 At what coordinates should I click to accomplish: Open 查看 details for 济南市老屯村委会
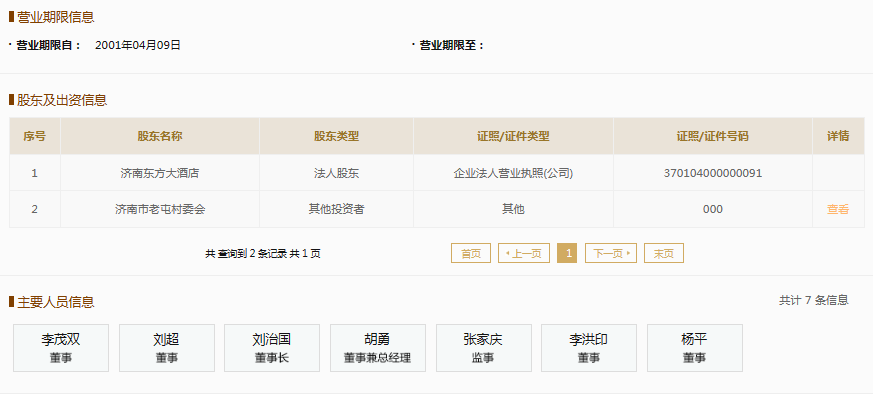pyautogui.click(x=837, y=209)
